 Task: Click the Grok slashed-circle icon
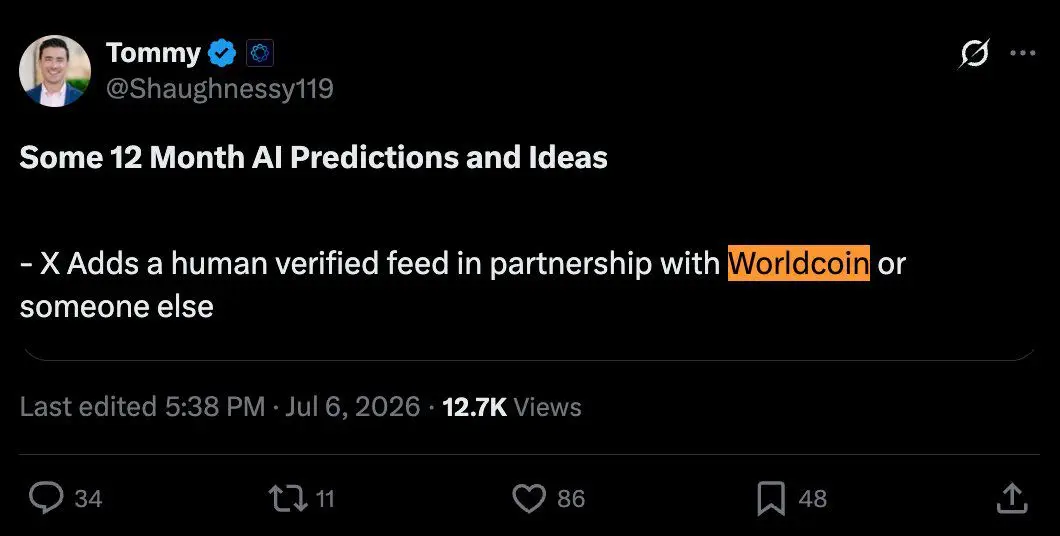click(x=974, y=53)
